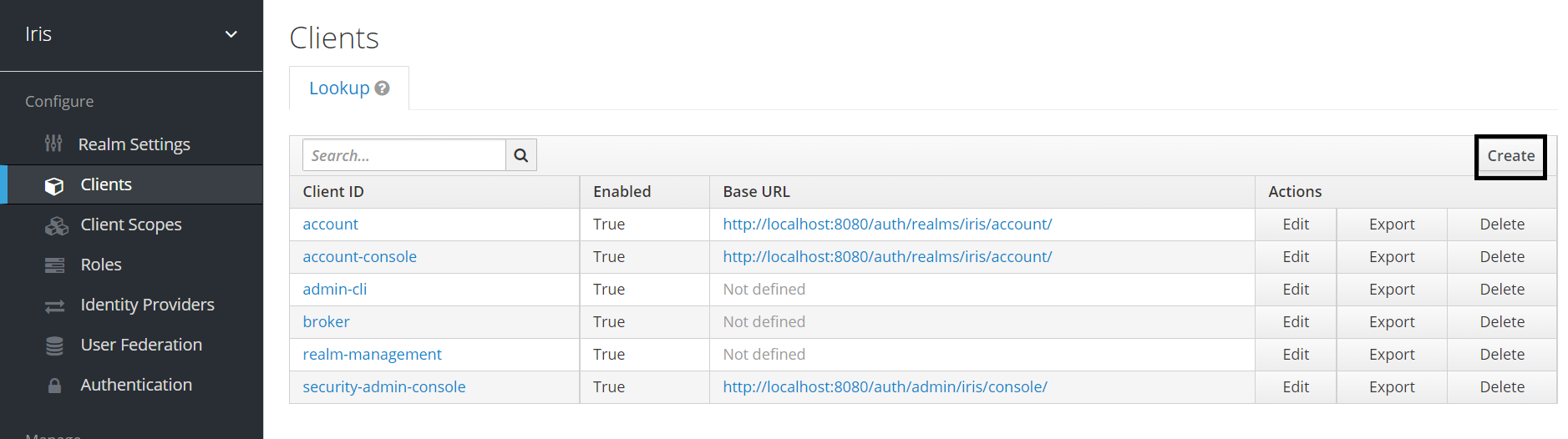Click the Client Scopes cubes icon
The height and width of the screenshot is (439, 1568).
pos(56,225)
